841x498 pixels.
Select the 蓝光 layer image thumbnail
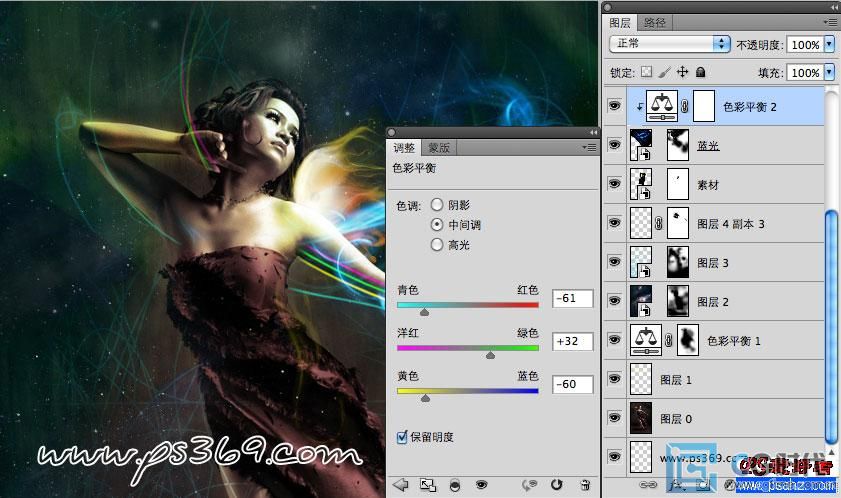pyautogui.click(x=641, y=145)
